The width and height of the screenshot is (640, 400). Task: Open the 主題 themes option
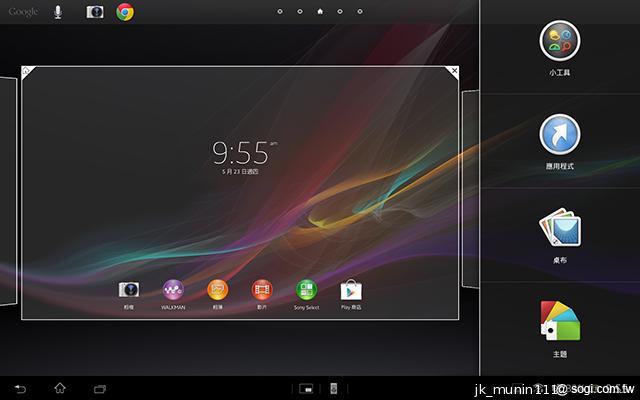560,329
